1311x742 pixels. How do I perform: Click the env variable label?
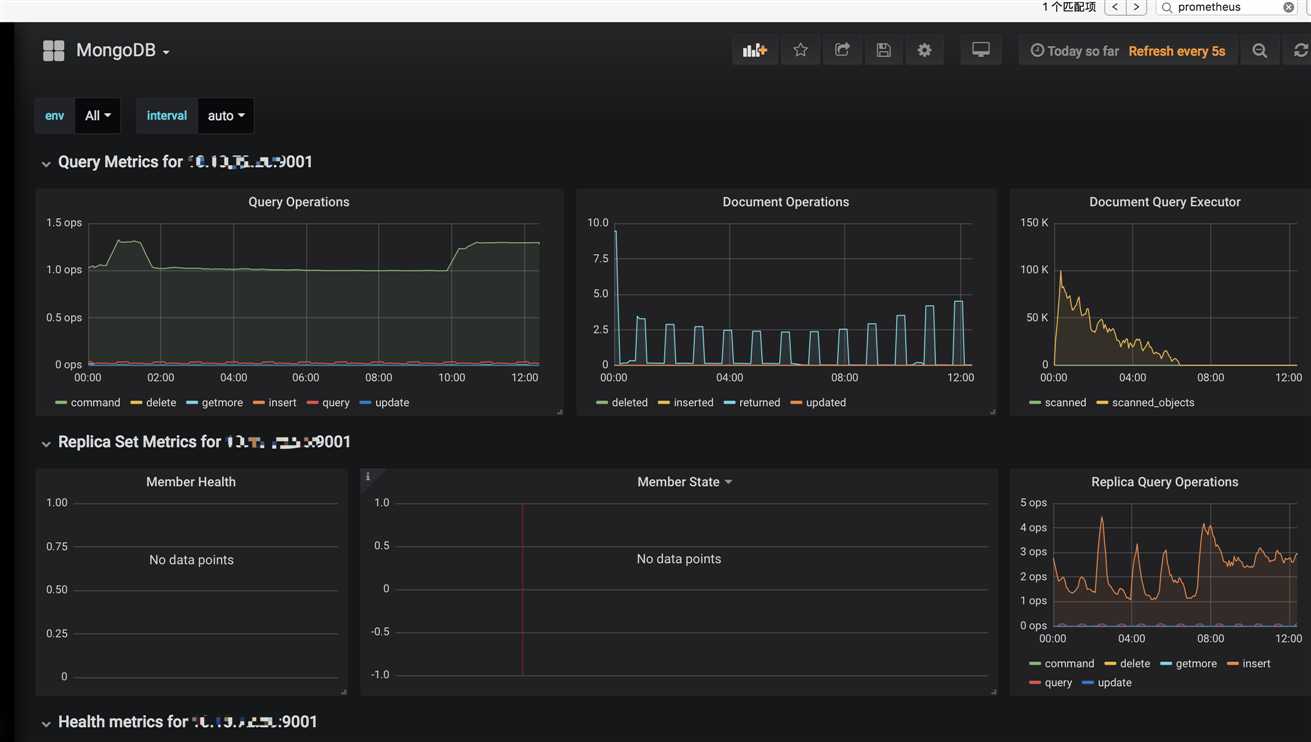tap(54, 116)
